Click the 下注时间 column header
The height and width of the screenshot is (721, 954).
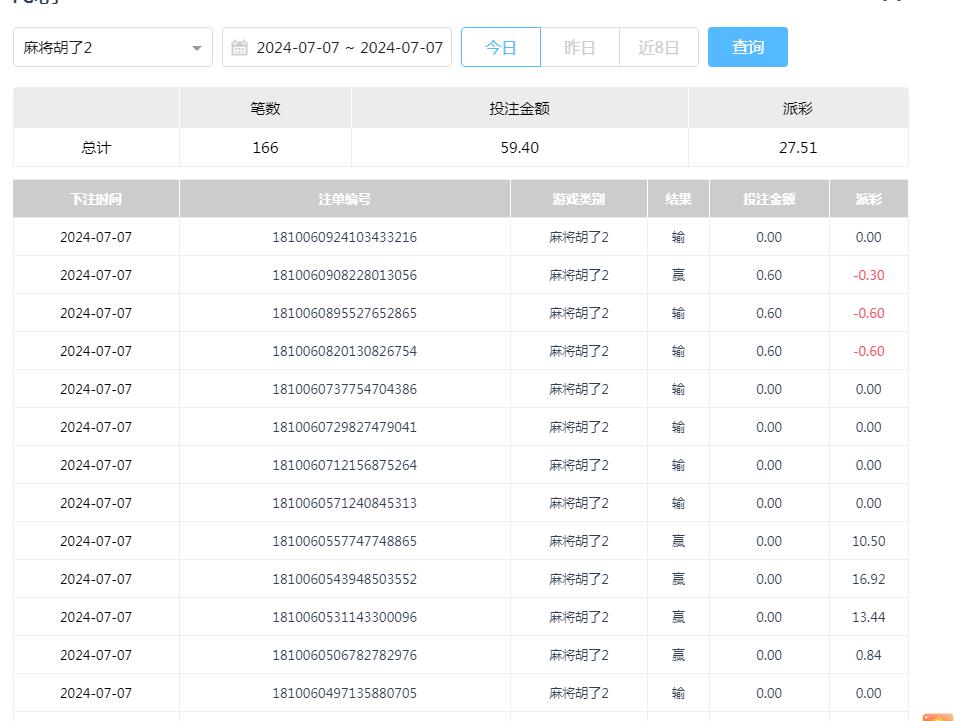tap(95, 198)
